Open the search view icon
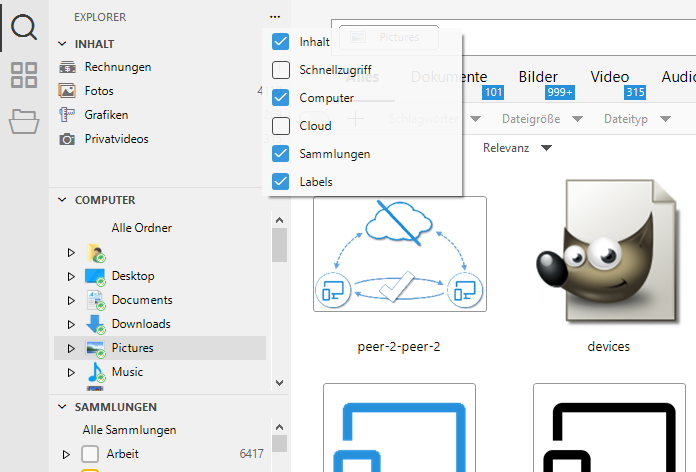The image size is (696, 472). [x=24, y=27]
